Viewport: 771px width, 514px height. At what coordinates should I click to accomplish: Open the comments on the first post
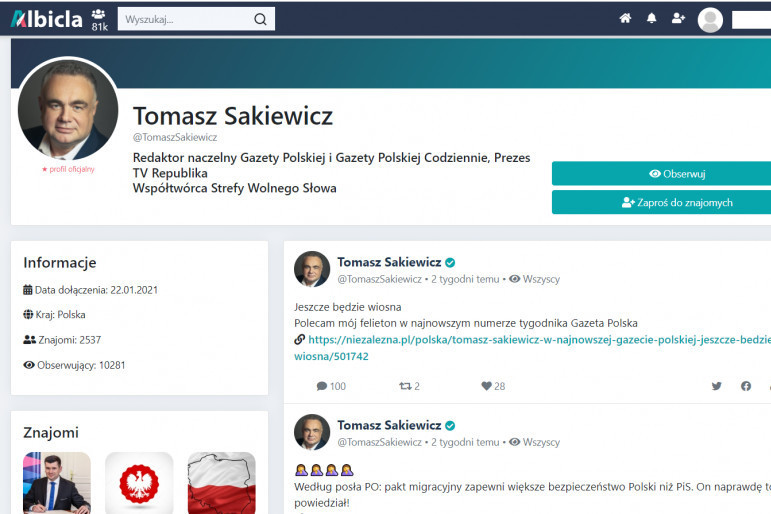click(331, 386)
